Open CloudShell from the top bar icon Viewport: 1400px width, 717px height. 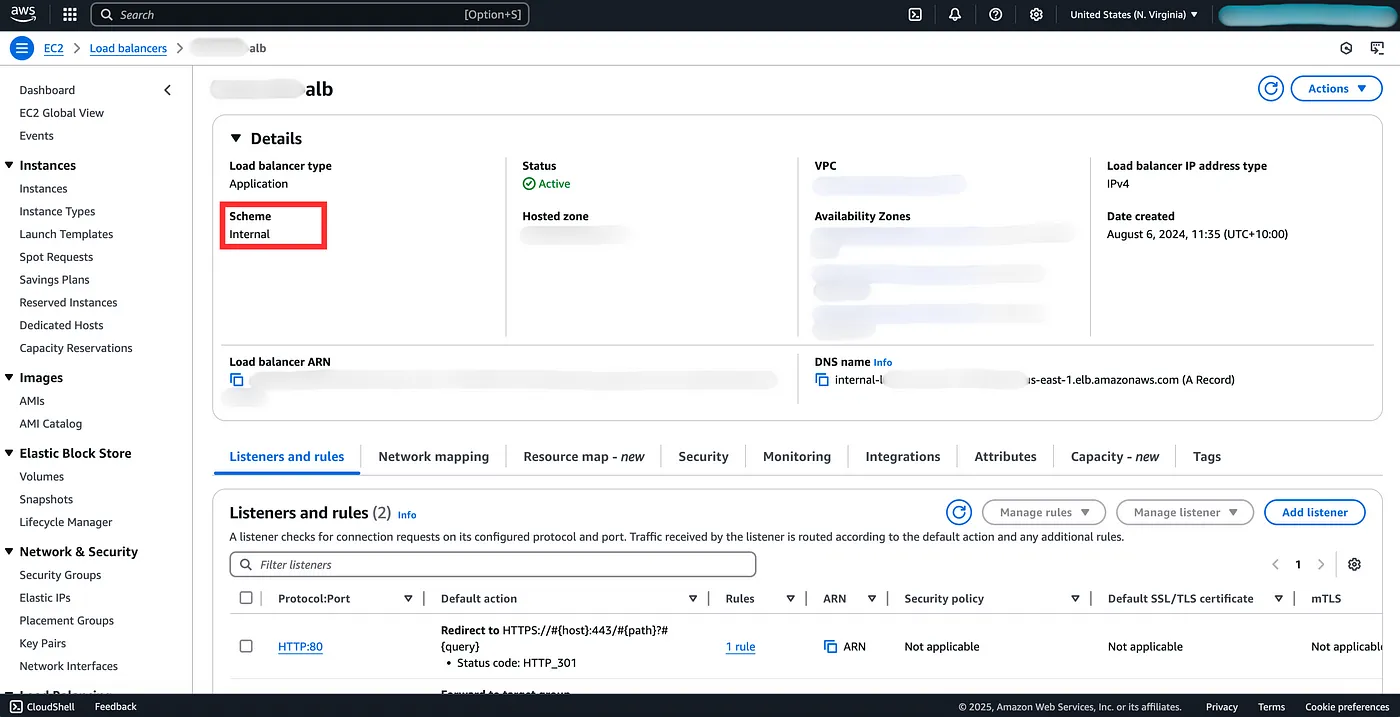915,15
